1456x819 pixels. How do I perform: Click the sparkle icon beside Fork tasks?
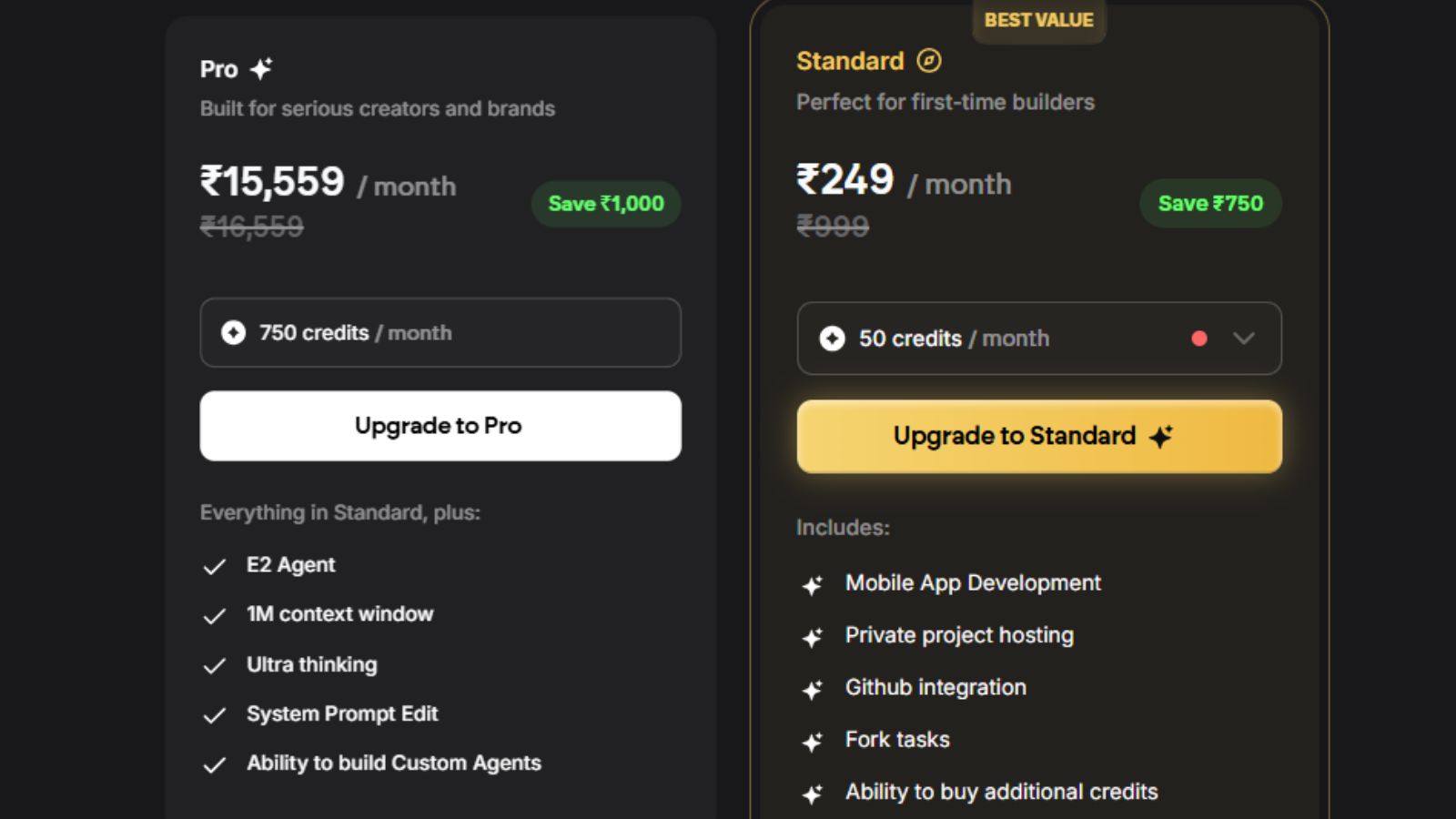813,741
